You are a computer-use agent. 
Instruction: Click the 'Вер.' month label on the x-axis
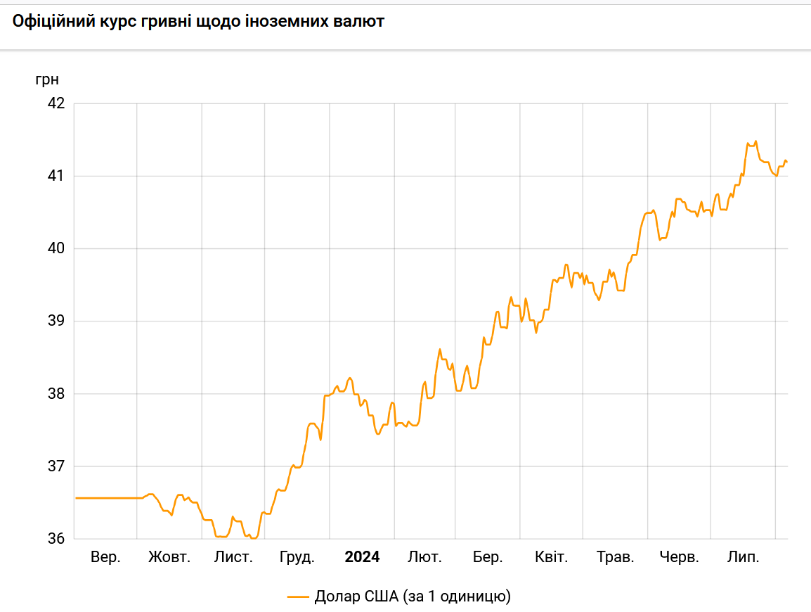(x=105, y=557)
